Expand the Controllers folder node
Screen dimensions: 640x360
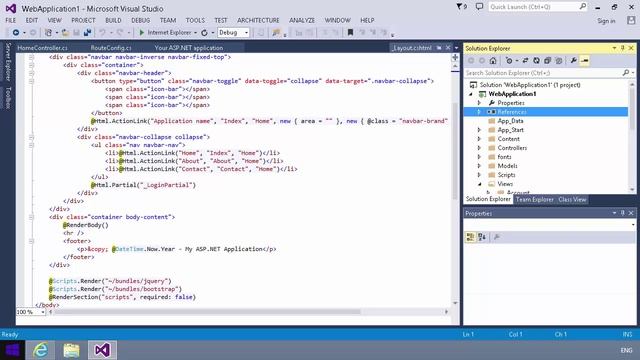click(x=480, y=148)
